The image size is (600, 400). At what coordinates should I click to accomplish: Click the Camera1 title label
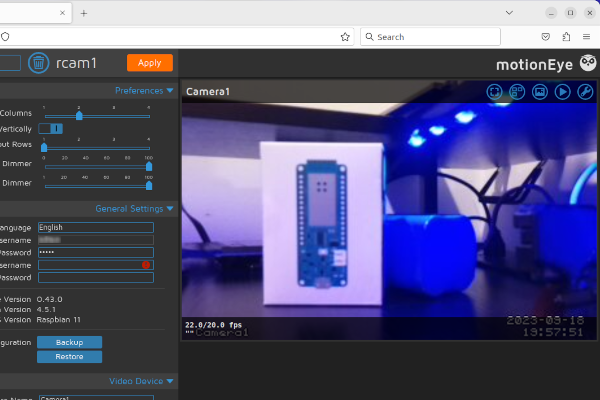click(x=208, y=91)
